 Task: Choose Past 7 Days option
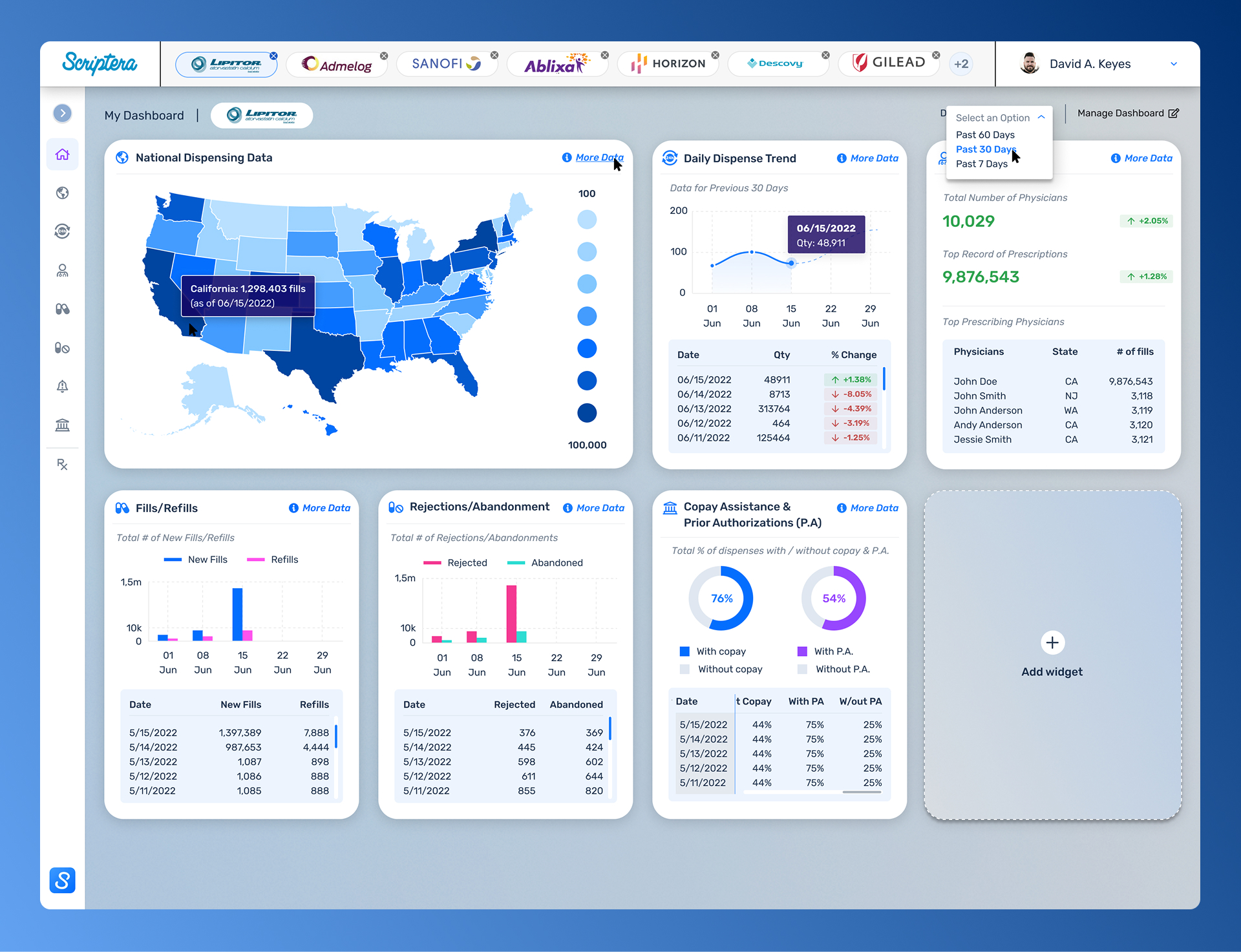click(x=981, y=164)
